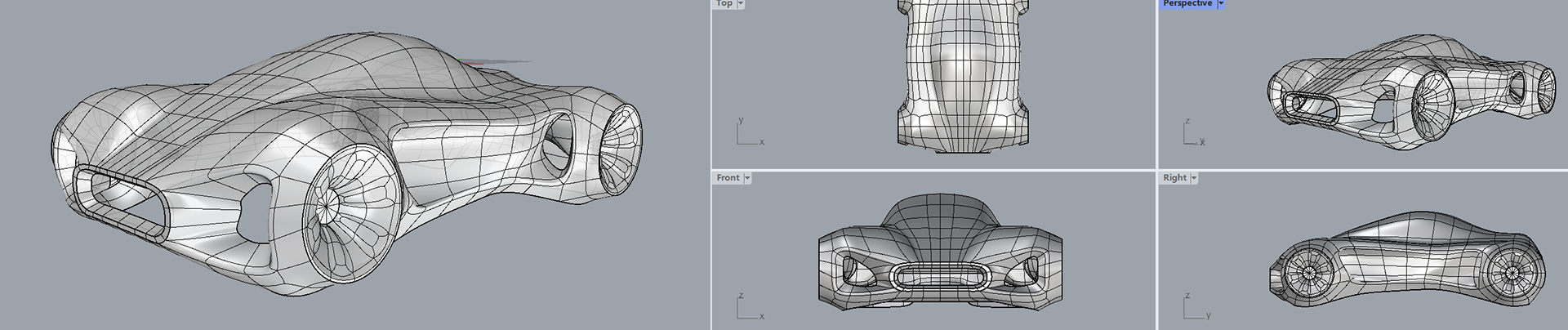1568x330 pixels.
Task: Click the large car model's front grille
Action: coord(122,204)
